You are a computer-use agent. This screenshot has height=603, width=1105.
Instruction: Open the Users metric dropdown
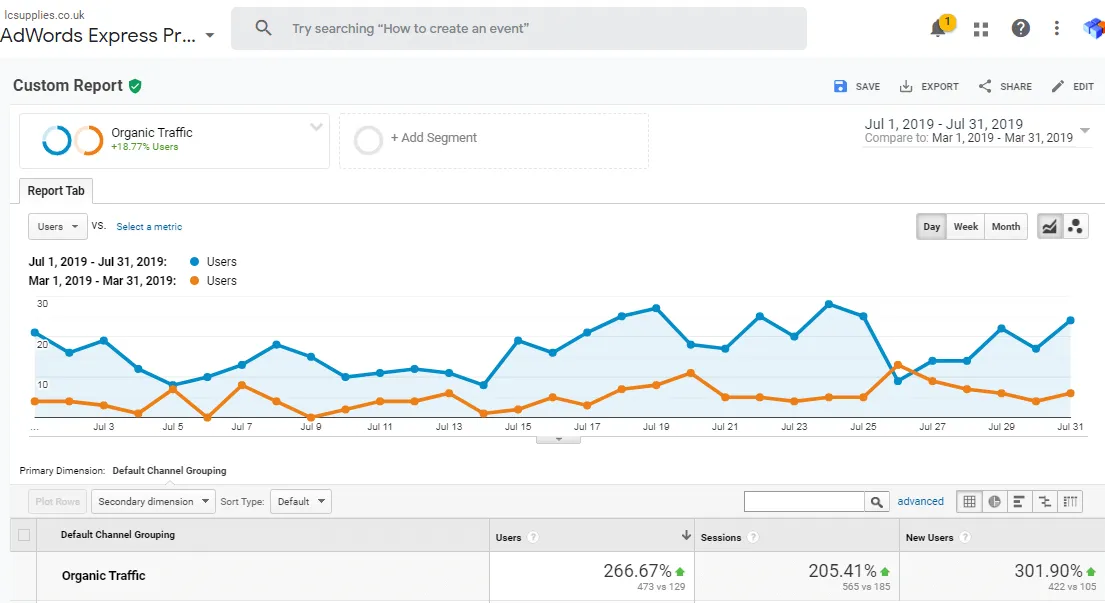pos(58,226)
